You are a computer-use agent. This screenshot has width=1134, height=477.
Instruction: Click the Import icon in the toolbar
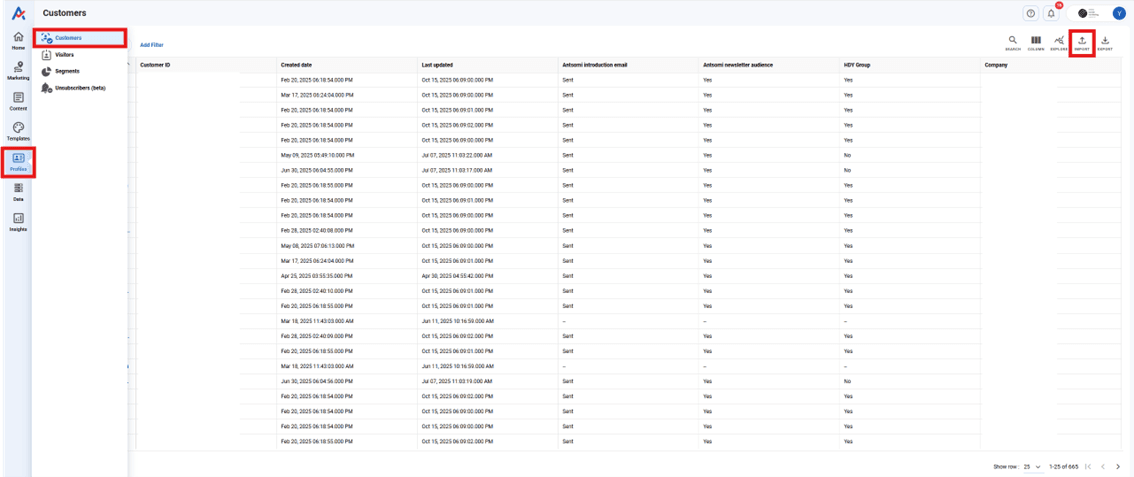1082,42
